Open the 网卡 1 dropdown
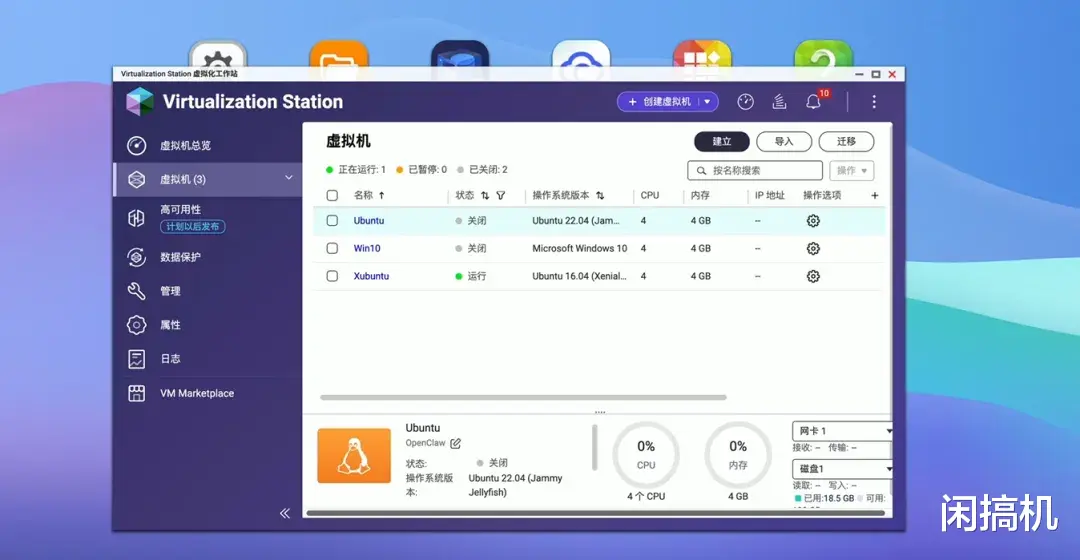This screenshot has width=1080, height=560. point(842,431)
